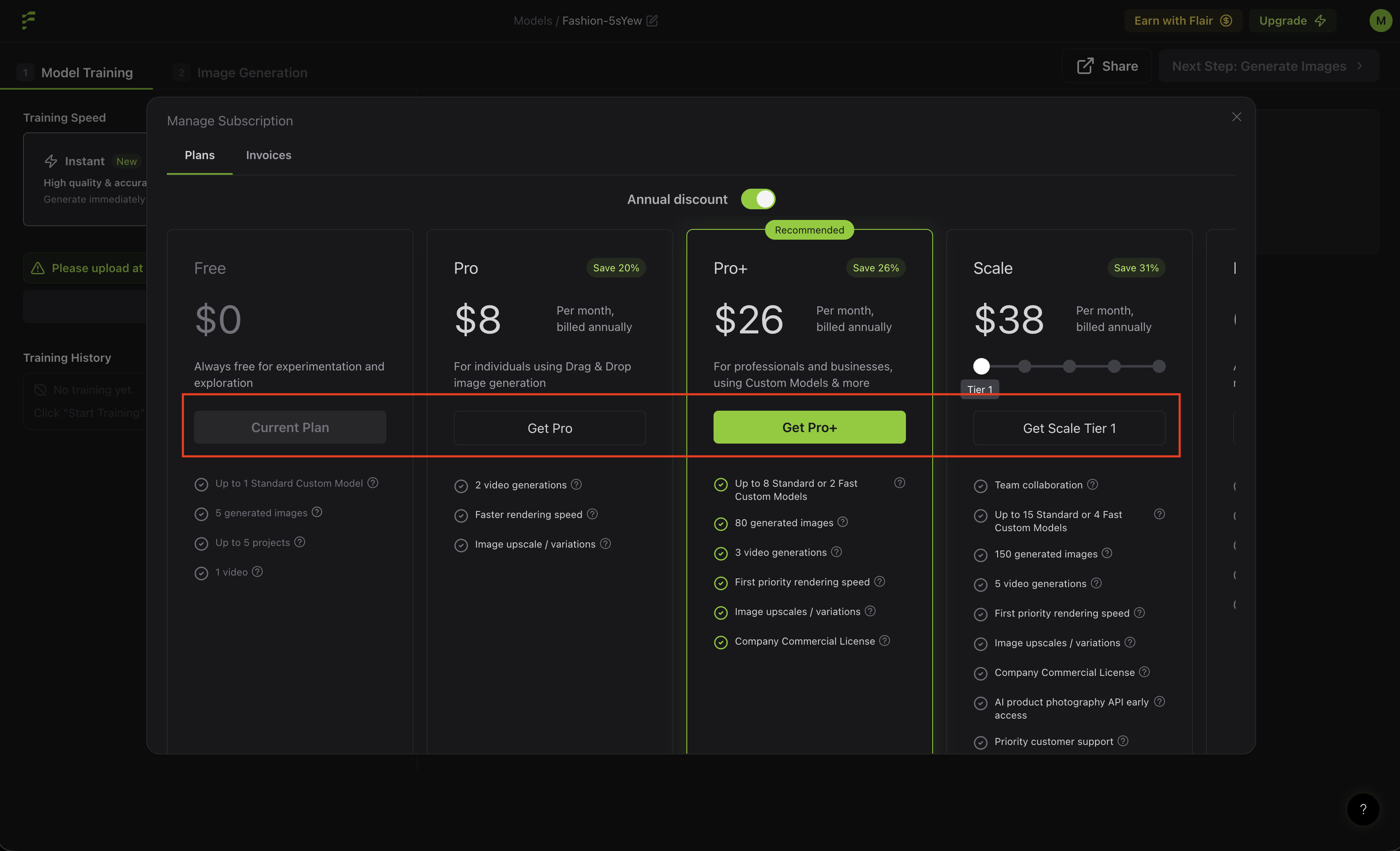
Task: Click info icon next to Faster rendering speed
Action: click(592, 514)
